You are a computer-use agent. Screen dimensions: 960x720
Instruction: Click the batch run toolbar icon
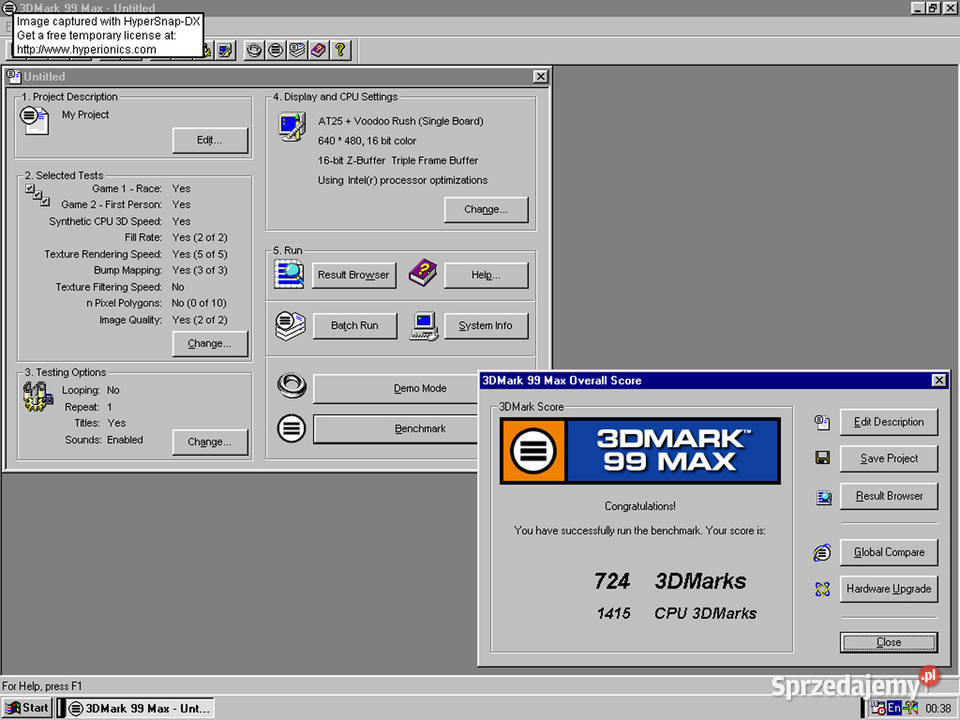coord(297,50)
